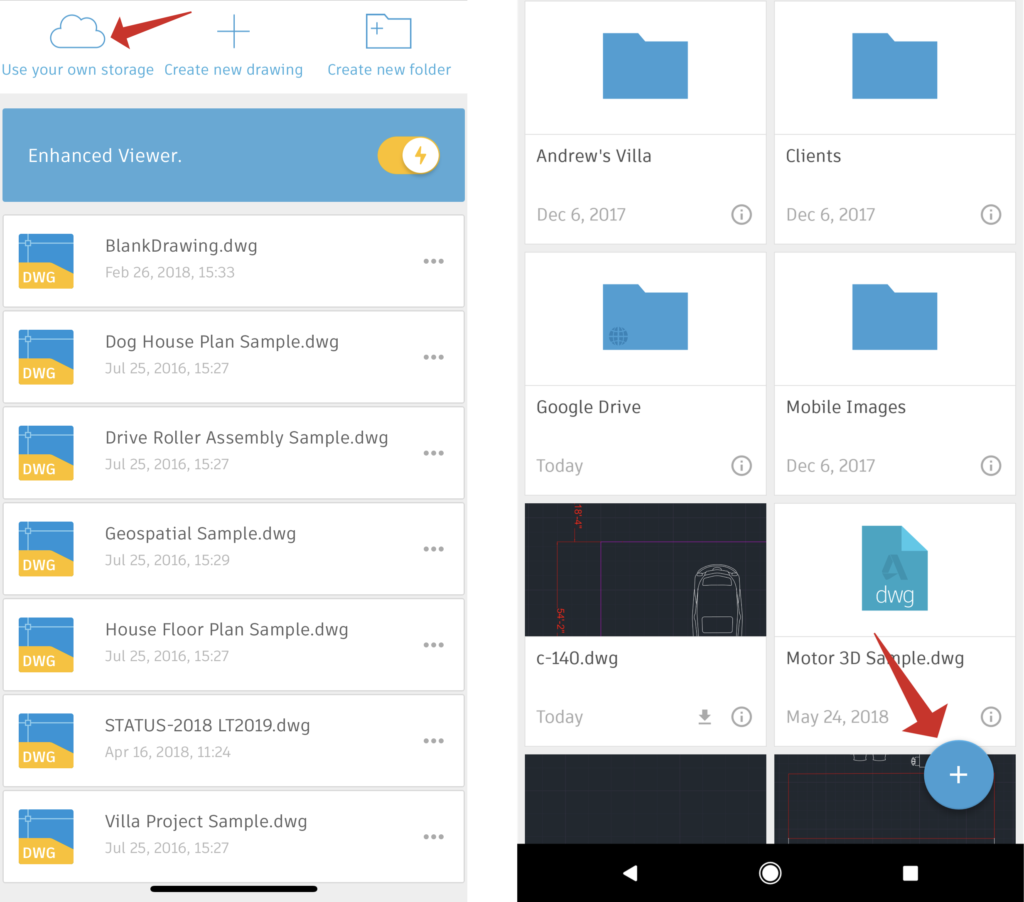Open info for Andrew's Villa folder

(x=741, y=214)
